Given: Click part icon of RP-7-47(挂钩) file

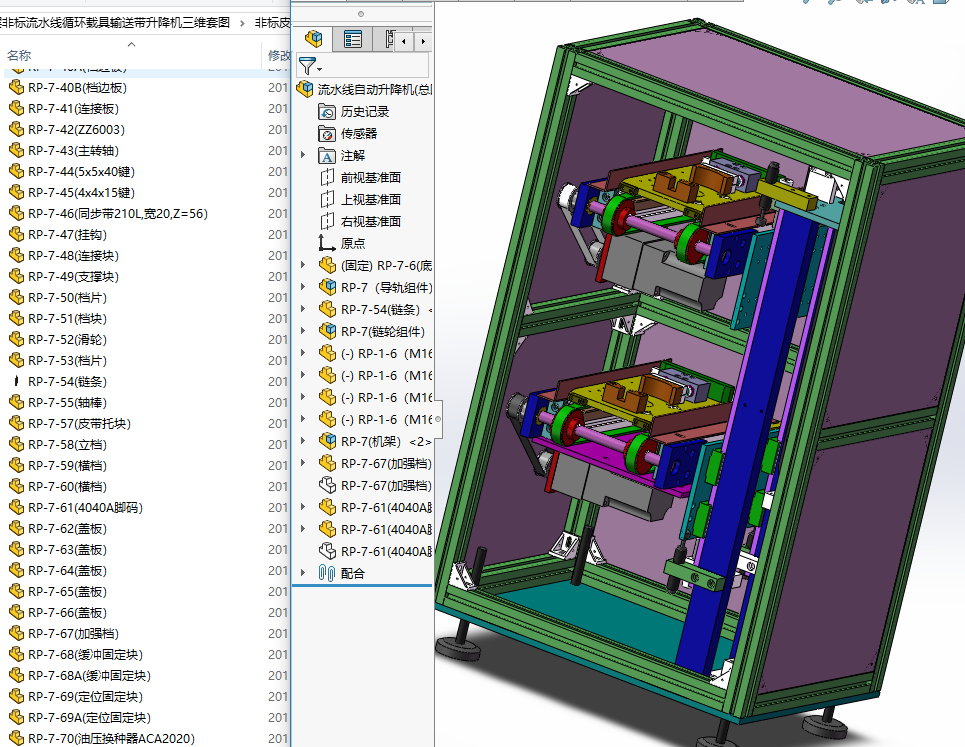Looking at the screenshot, I should (x=16, y=234).
